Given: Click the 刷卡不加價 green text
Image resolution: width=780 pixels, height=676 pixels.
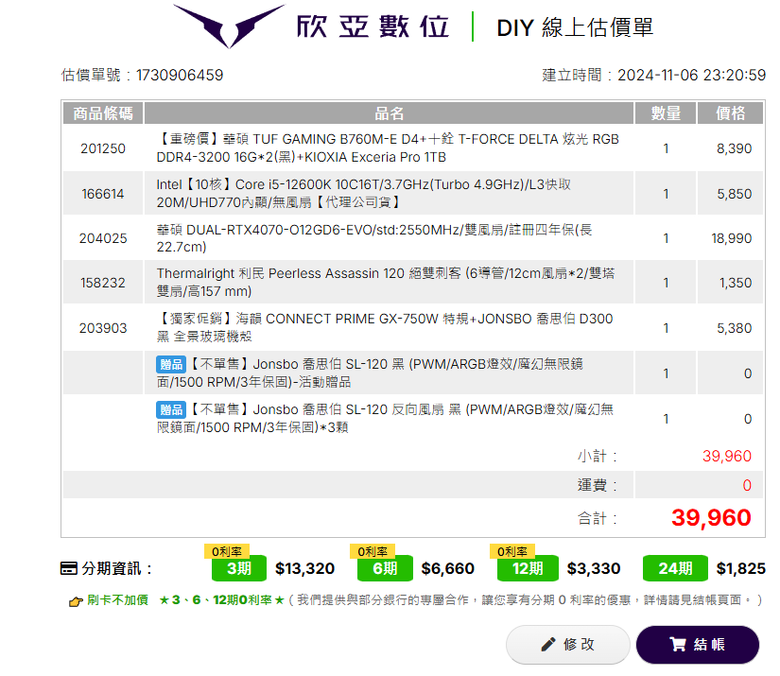Looking at the screenshot, I should pyautogui.click(x=117, y=600).
